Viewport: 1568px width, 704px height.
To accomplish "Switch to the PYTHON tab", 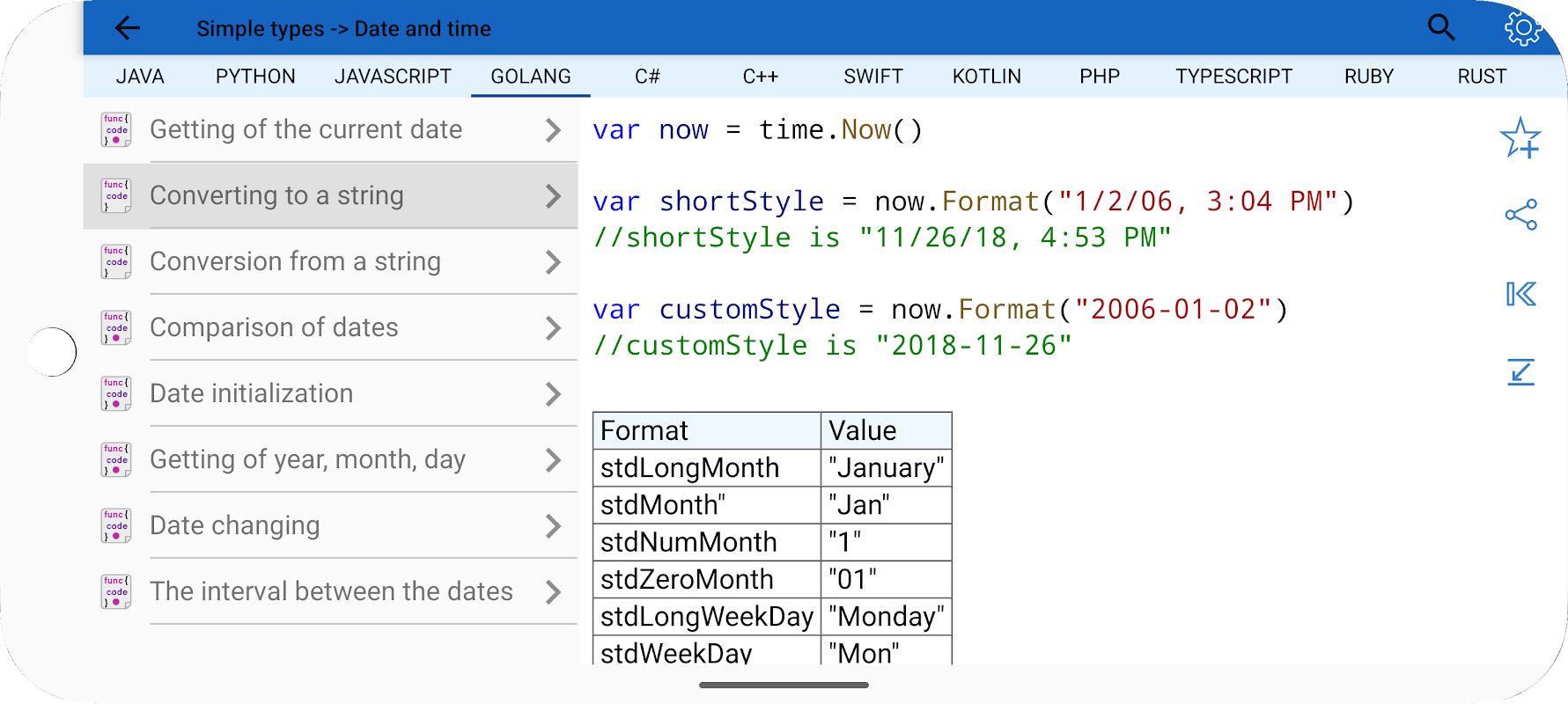I will 255,77.
